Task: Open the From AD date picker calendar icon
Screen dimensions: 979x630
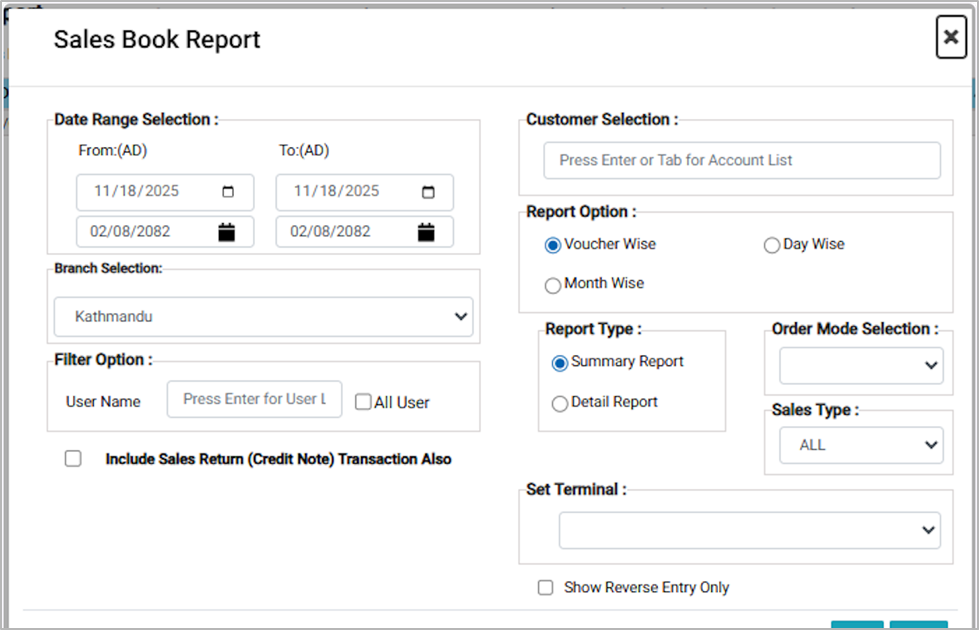Action: [x=228, y=192]
